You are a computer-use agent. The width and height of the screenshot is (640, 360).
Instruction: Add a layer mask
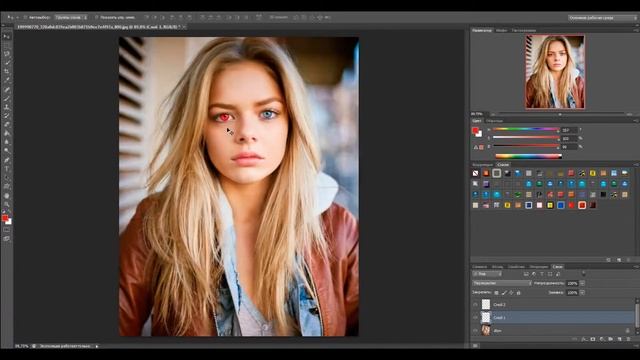coord(593,339)
